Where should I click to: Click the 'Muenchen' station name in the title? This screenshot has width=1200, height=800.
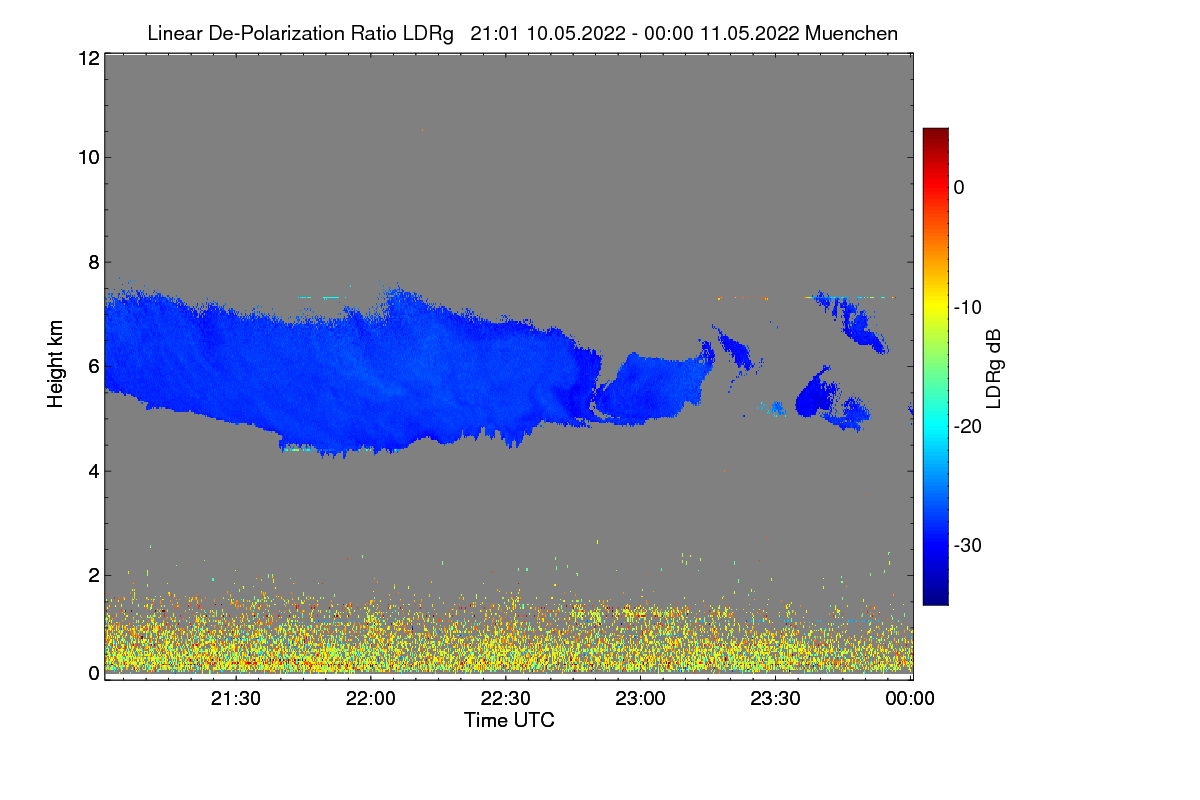coord(851,33)
